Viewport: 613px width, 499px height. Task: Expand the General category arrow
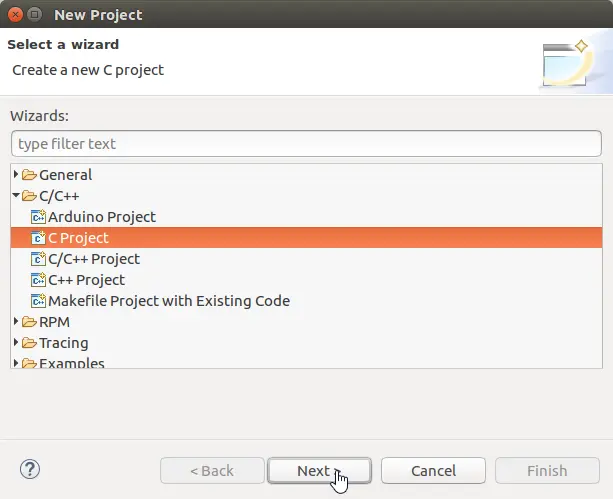click(x=16, y=175)
